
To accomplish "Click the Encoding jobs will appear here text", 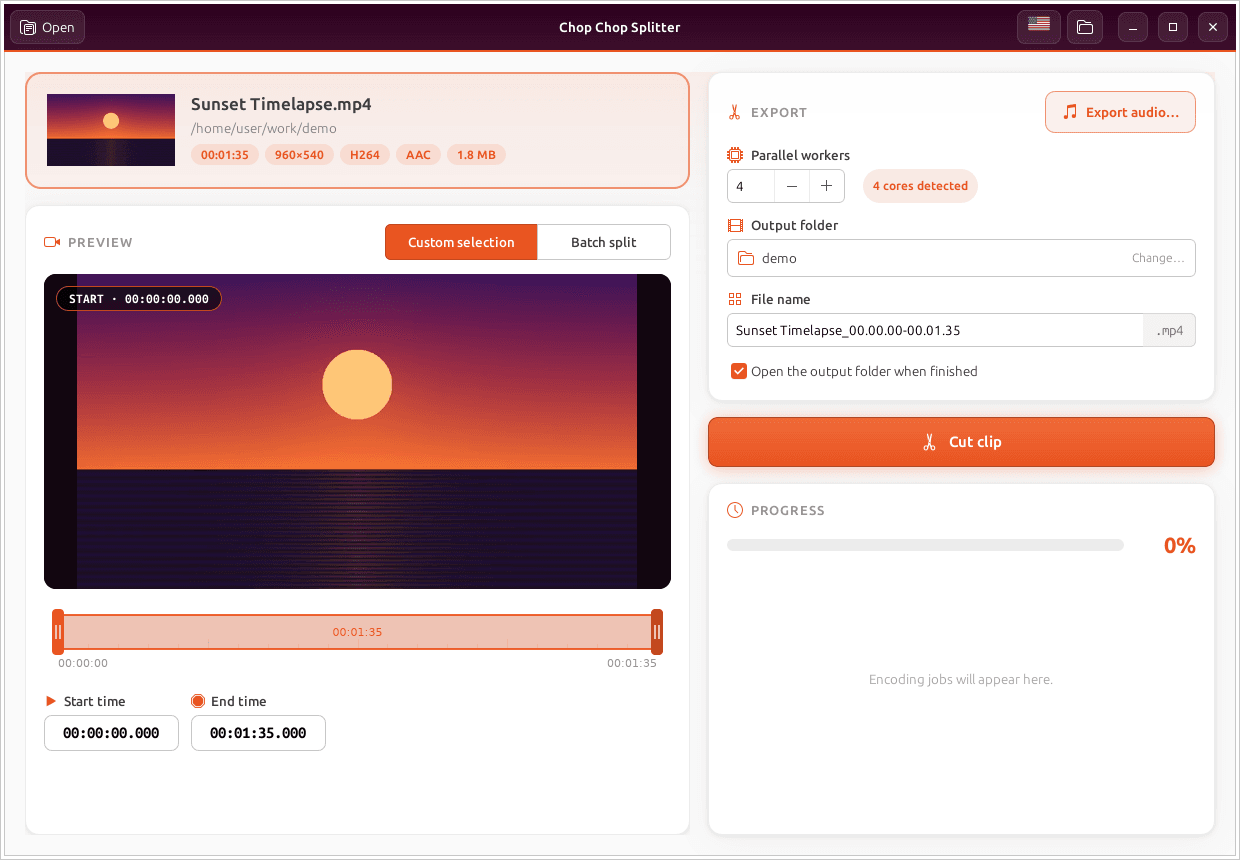I will click(961, 679).
